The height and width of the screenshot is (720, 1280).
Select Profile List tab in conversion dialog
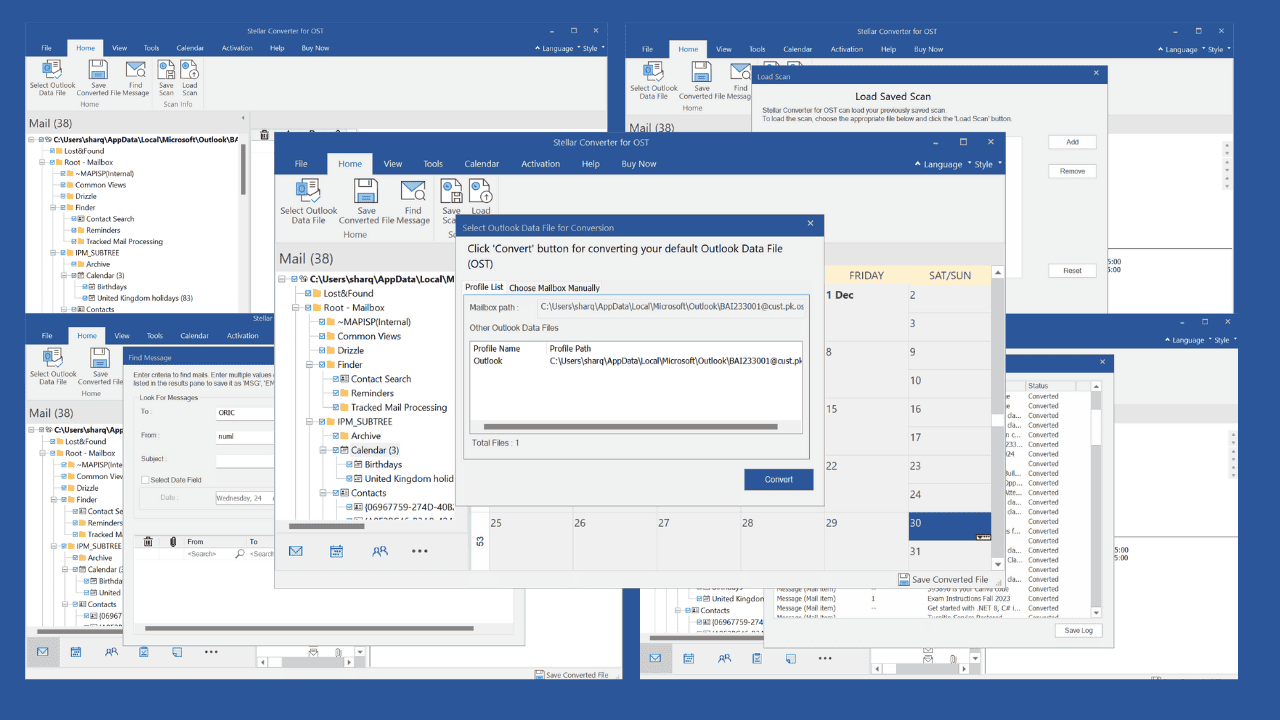(484, 287)
